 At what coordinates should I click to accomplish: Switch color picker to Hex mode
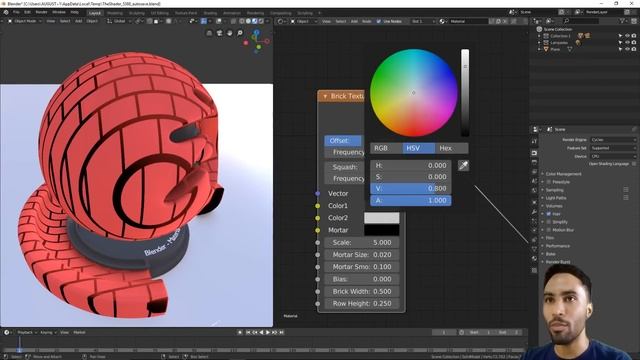[x=451, y=148]
